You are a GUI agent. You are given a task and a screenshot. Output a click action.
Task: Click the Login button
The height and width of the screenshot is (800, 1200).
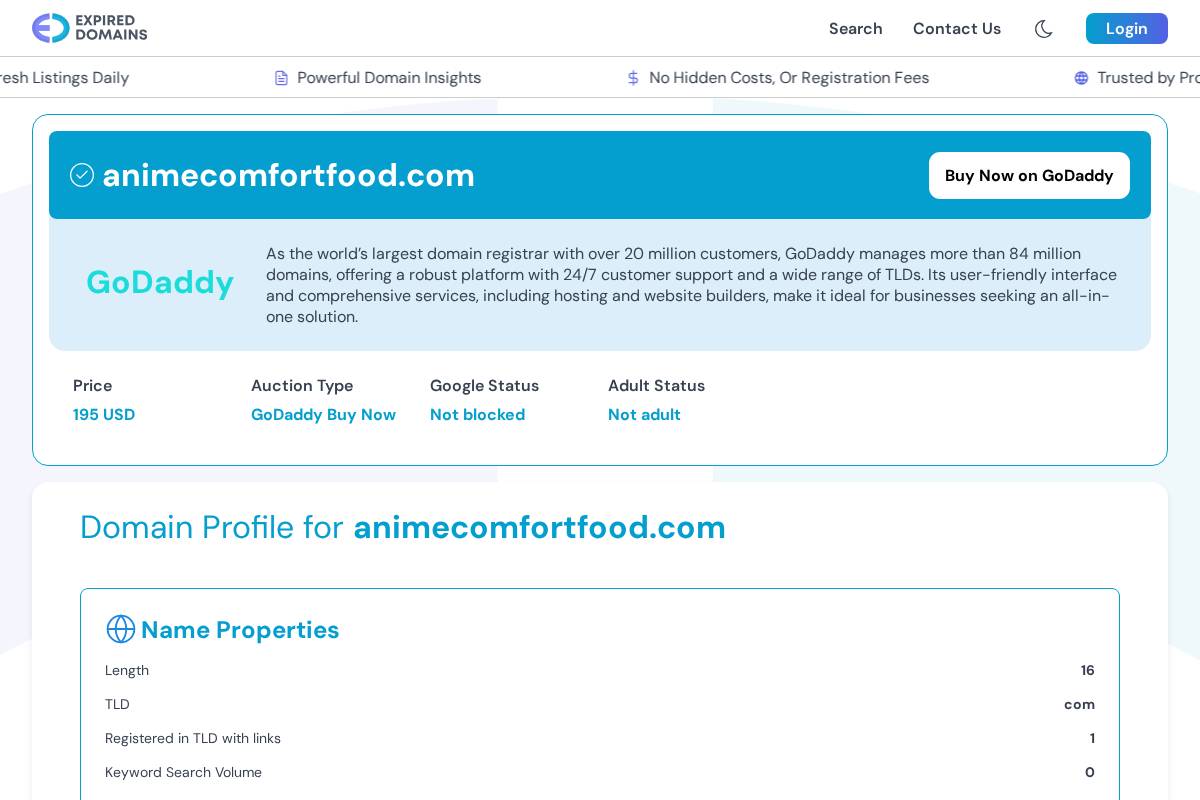coord(1126,29)
